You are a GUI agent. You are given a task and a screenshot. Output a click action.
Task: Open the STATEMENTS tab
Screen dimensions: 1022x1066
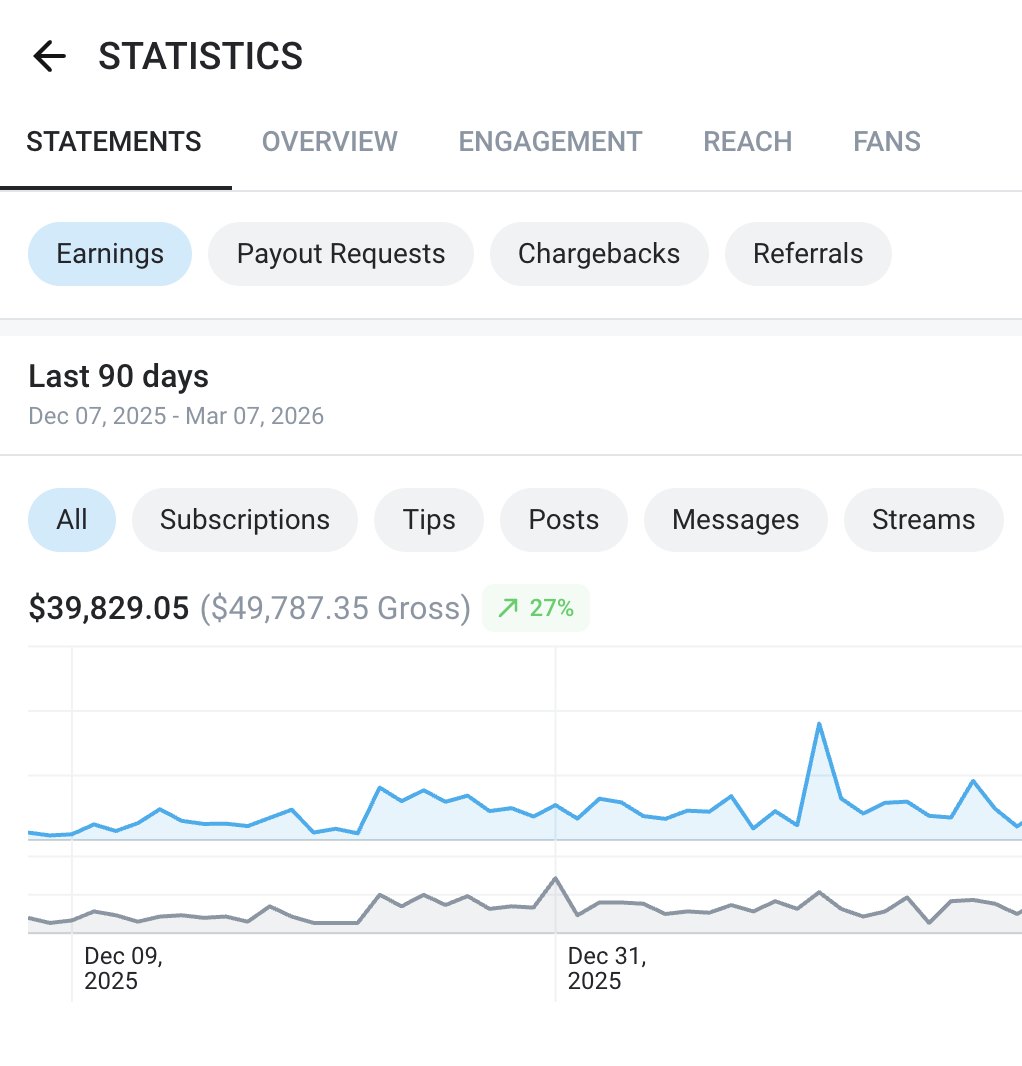(114, 141)
